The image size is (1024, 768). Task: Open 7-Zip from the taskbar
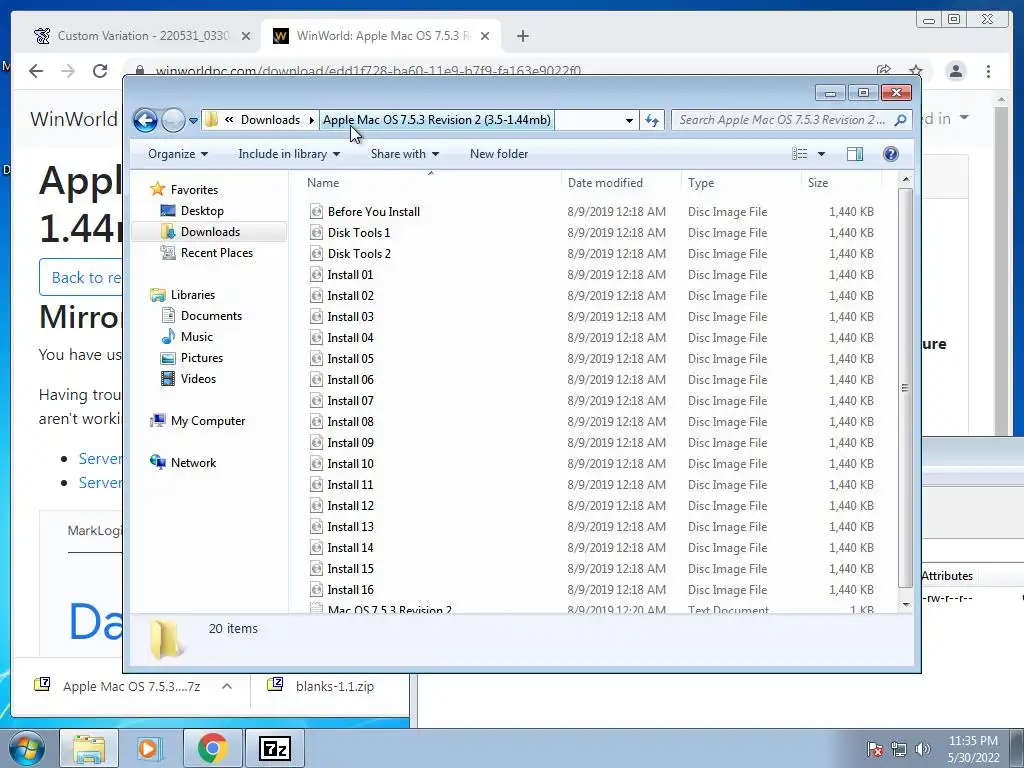click(274, 748)
